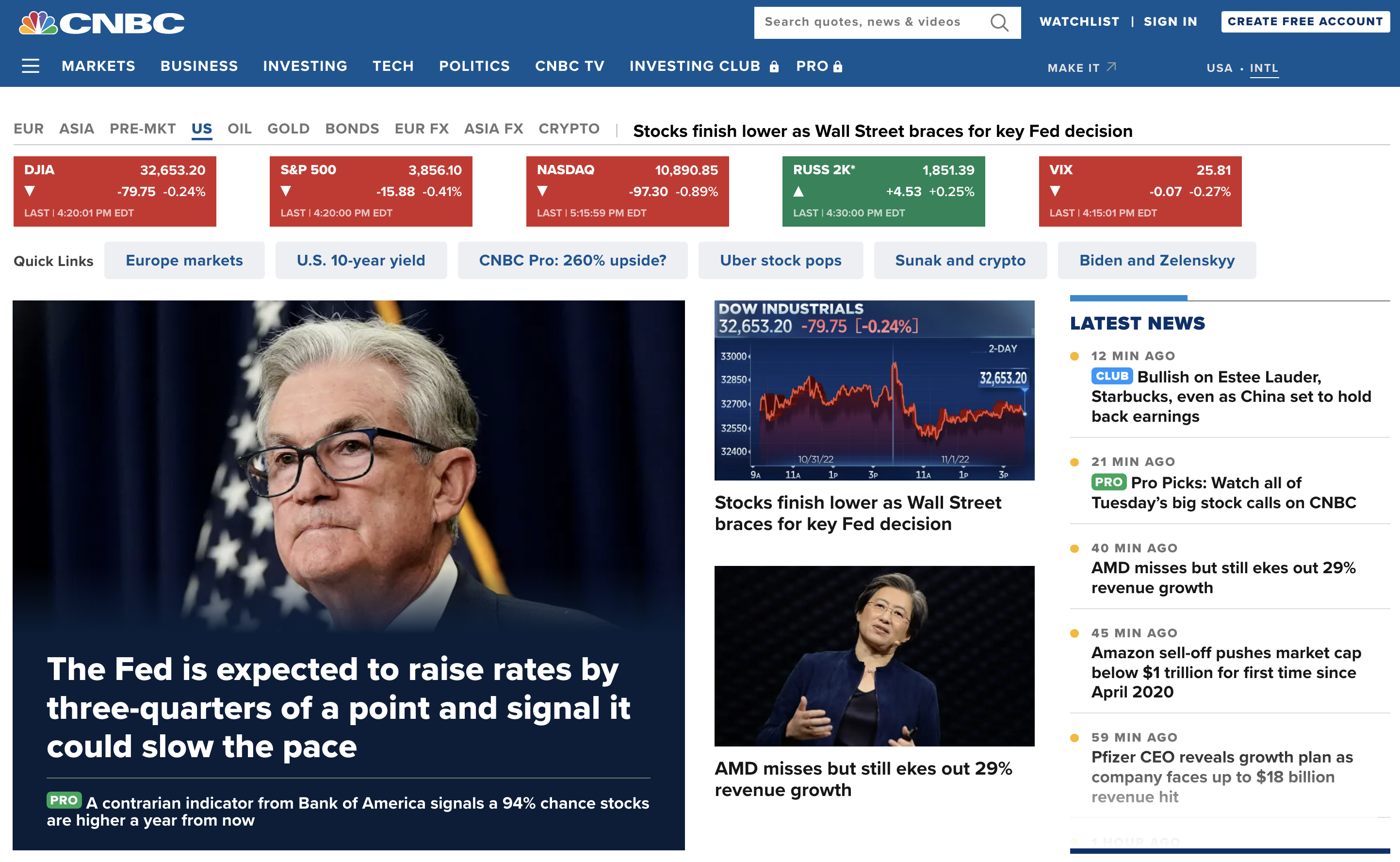Click the Make It external arrow icon
1400x862 pixels.
(1111, 66)
